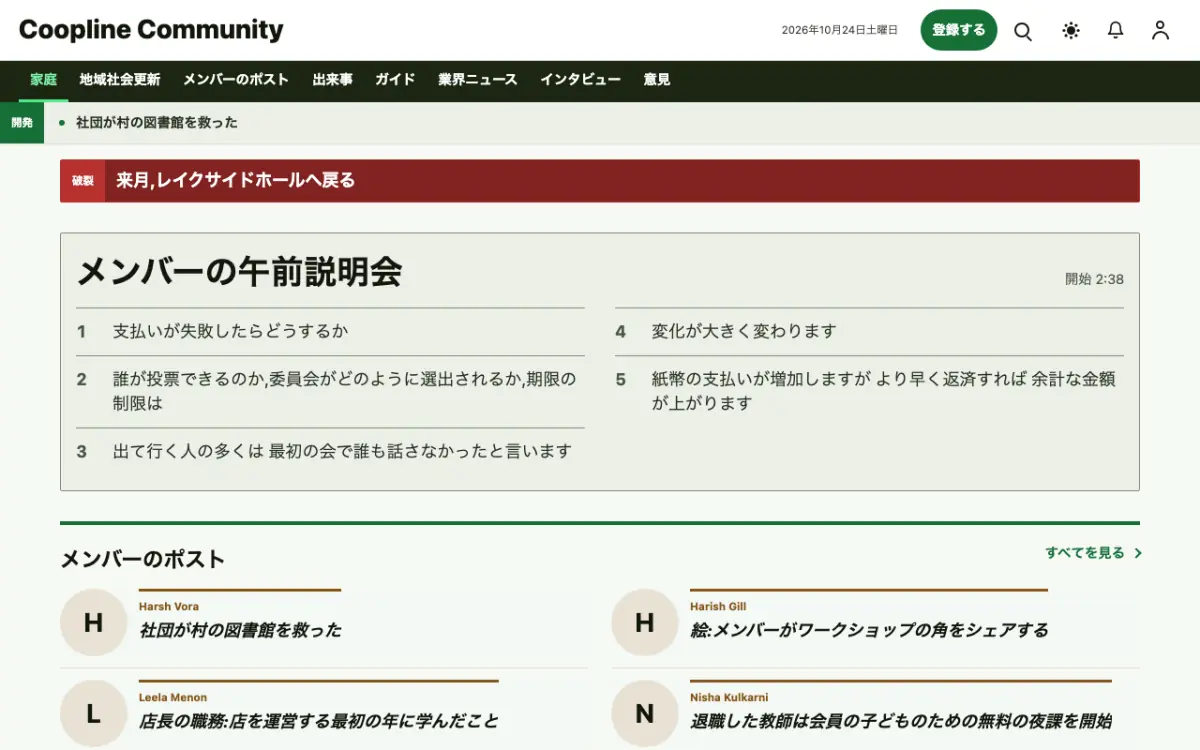Click Leela Menon's L avatar
This screenshot has width=1200, height=750.
(93, 714)
